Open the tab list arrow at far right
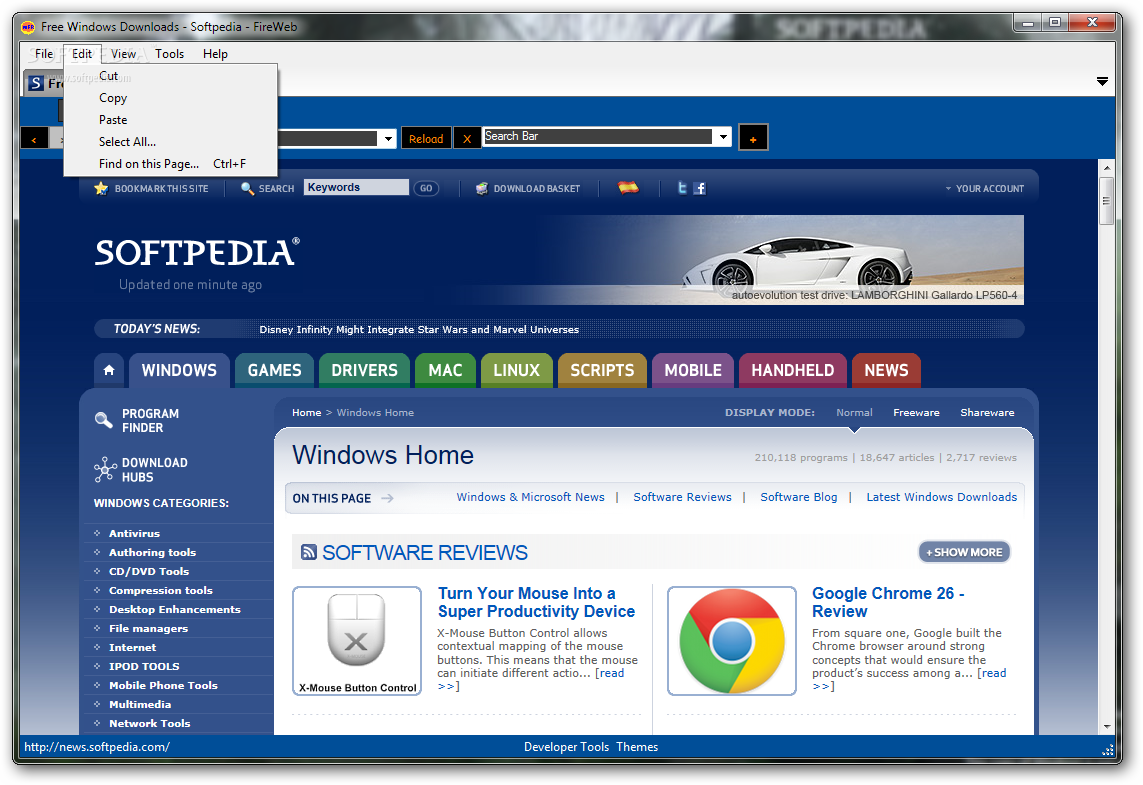Viewport: 1143px width, 785px height. point(1102,82)
